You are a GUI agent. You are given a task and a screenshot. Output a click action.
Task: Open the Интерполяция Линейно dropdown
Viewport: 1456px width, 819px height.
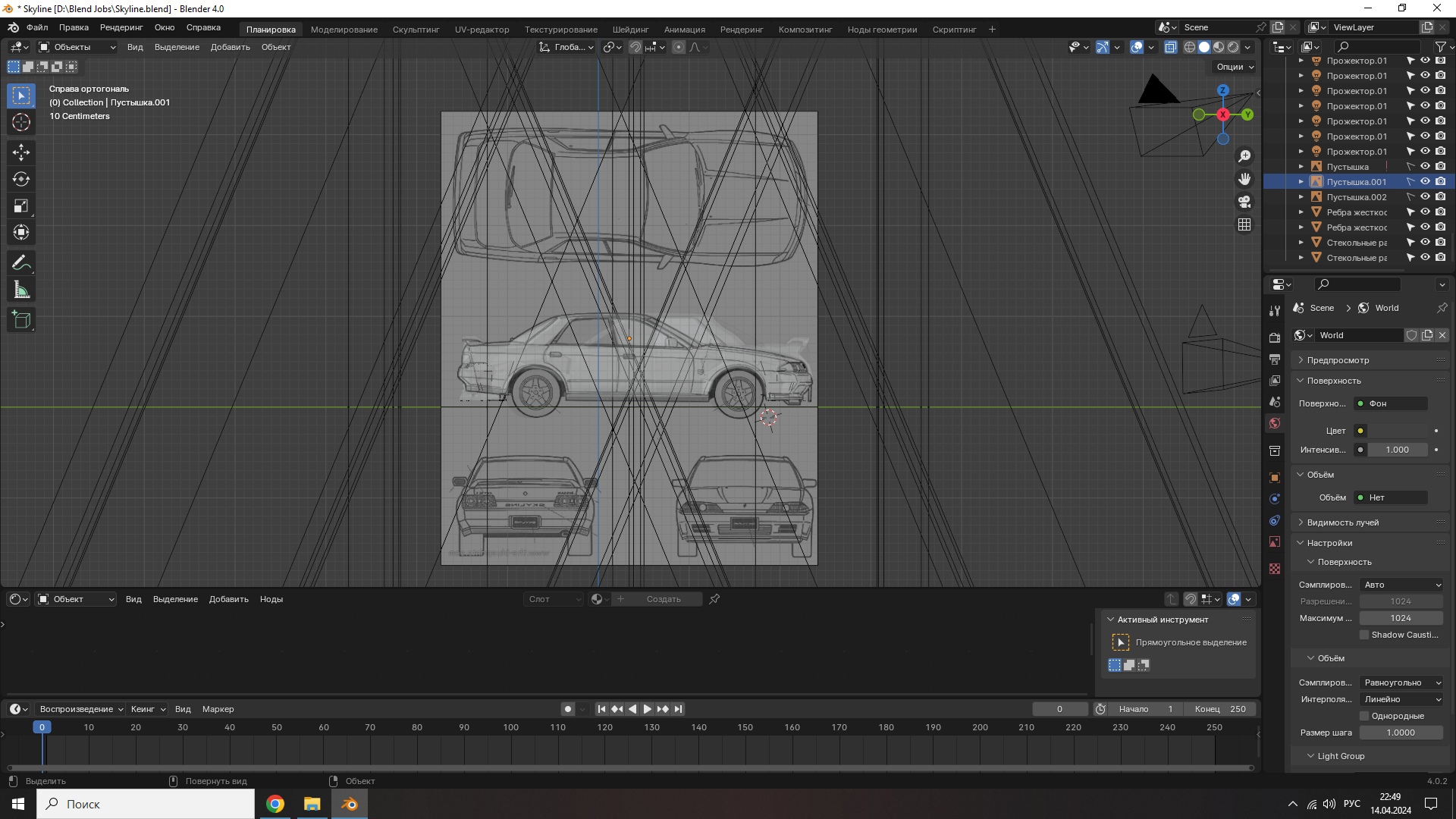(x=1401, y=699)
